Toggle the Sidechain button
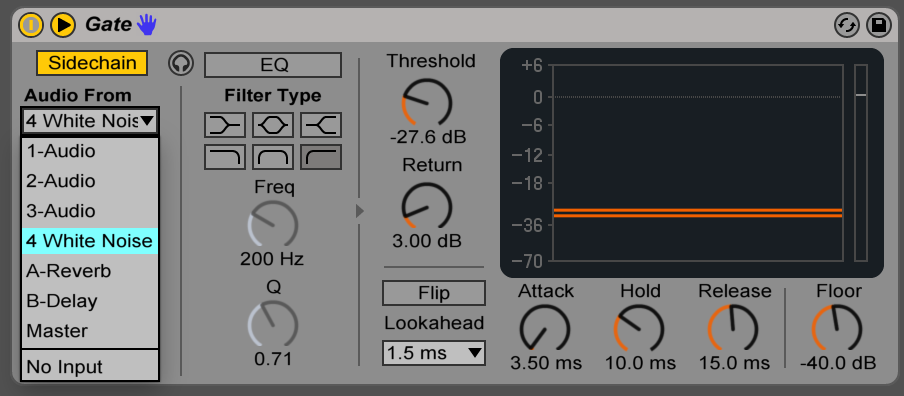This screenshot has width=904, height=396. coord(92,63)
